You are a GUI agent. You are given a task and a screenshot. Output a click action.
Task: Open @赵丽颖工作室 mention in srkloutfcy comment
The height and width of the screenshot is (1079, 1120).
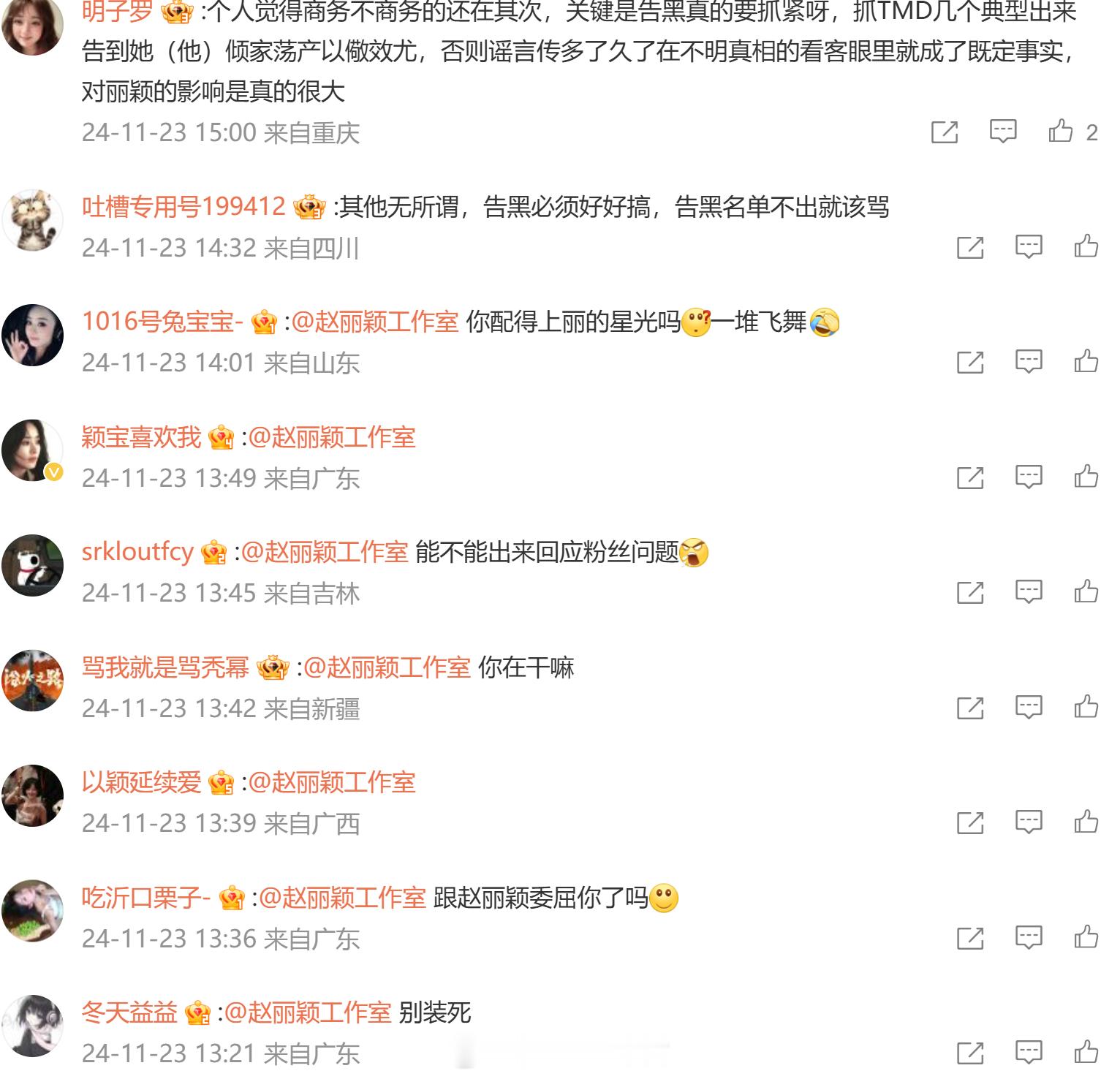pos(325,552)
